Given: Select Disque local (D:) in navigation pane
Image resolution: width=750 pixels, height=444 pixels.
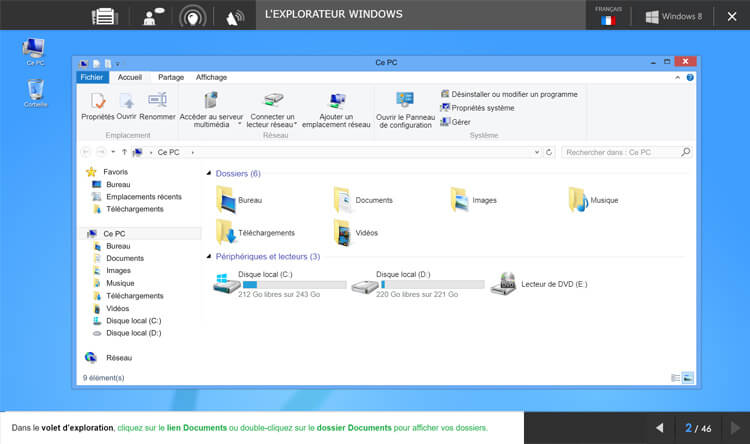Looking at the screenshot, I should pos(133,333).
